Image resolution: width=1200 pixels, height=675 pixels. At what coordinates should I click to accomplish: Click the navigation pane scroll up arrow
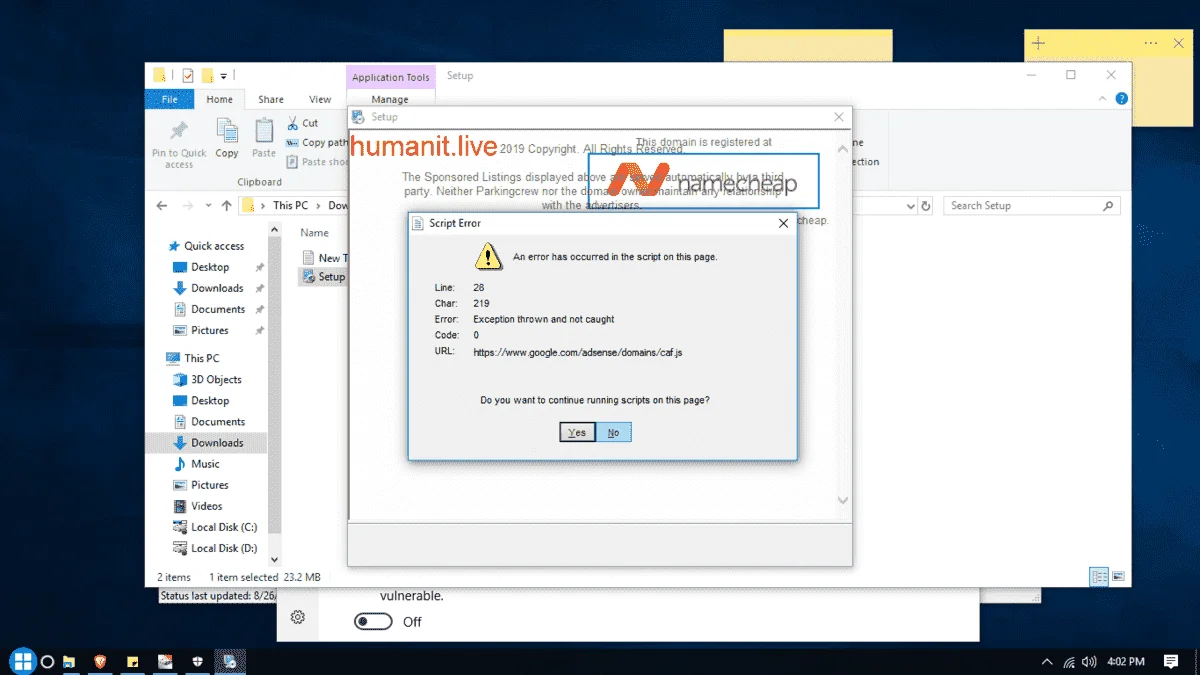point(276,232)
